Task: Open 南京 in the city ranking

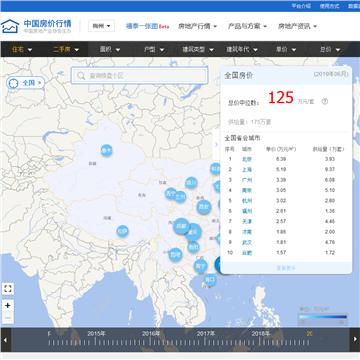Action: coord(247,190)
